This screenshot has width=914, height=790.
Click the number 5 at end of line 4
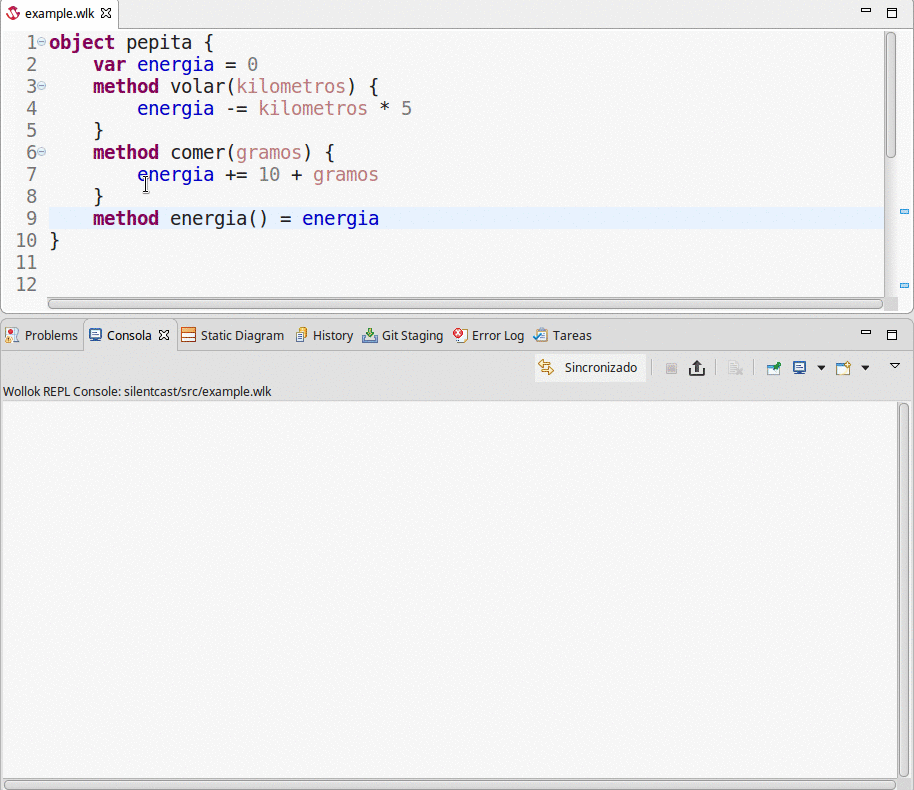click(406, 109)
